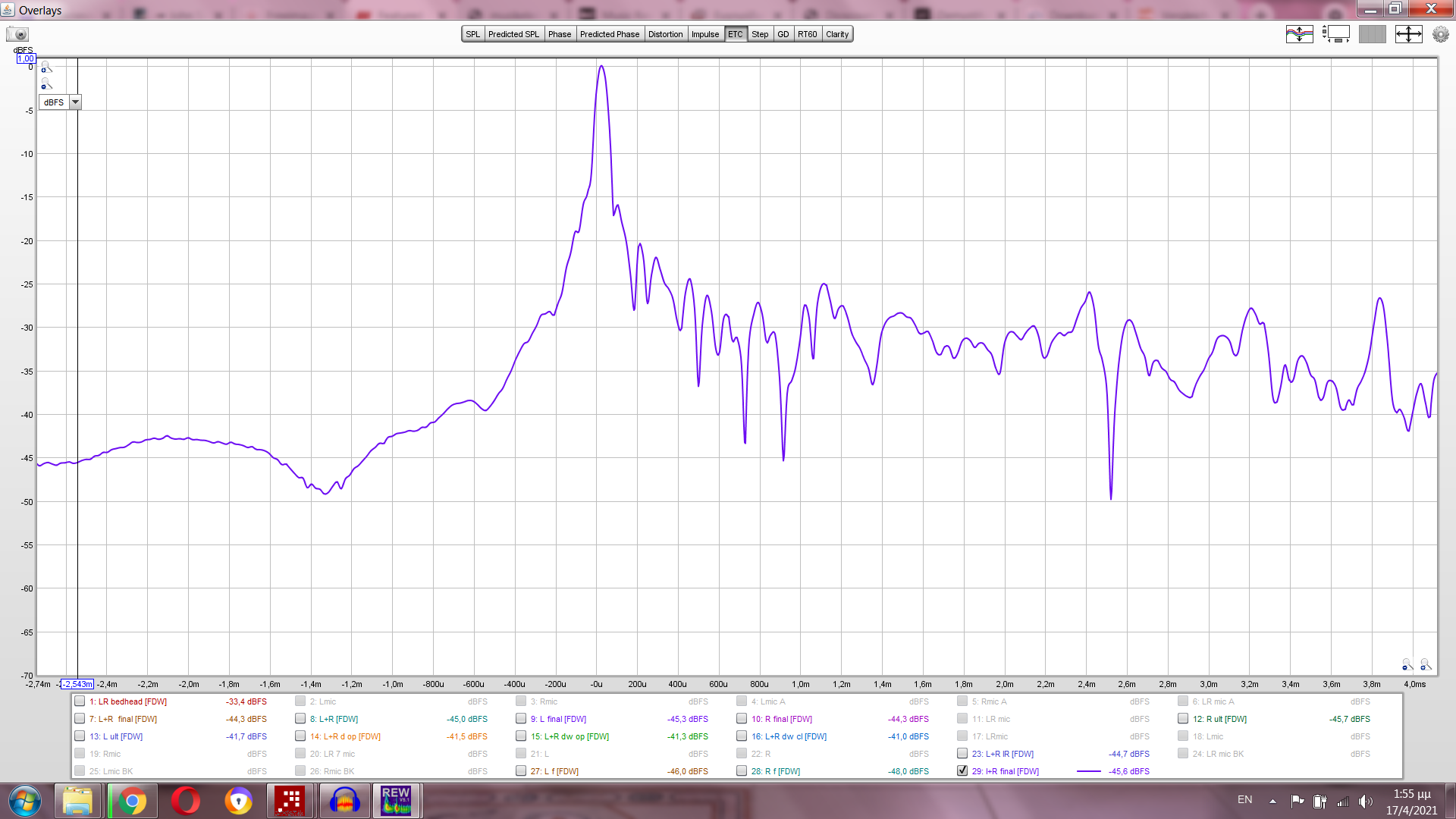Show hidden tray icons arrow

(1272, 802)
